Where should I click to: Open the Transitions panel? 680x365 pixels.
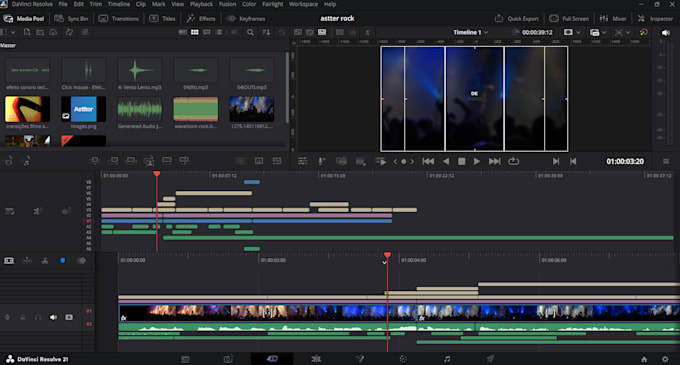[x=119, y=19]
